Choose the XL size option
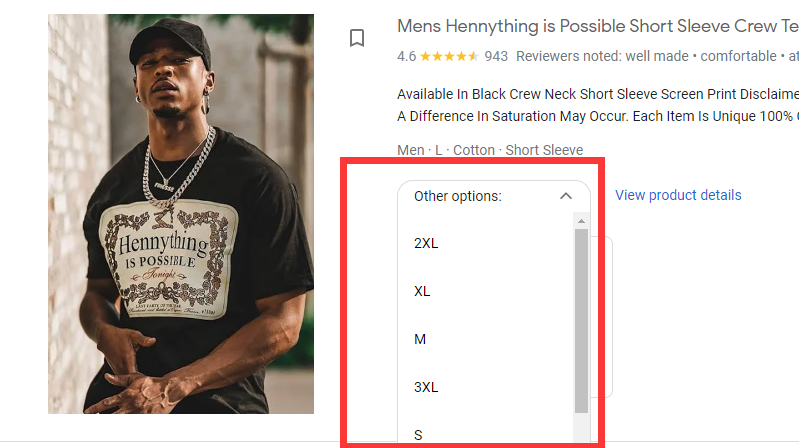The height and width of the screenshot is (448, 799). [422, 291]
